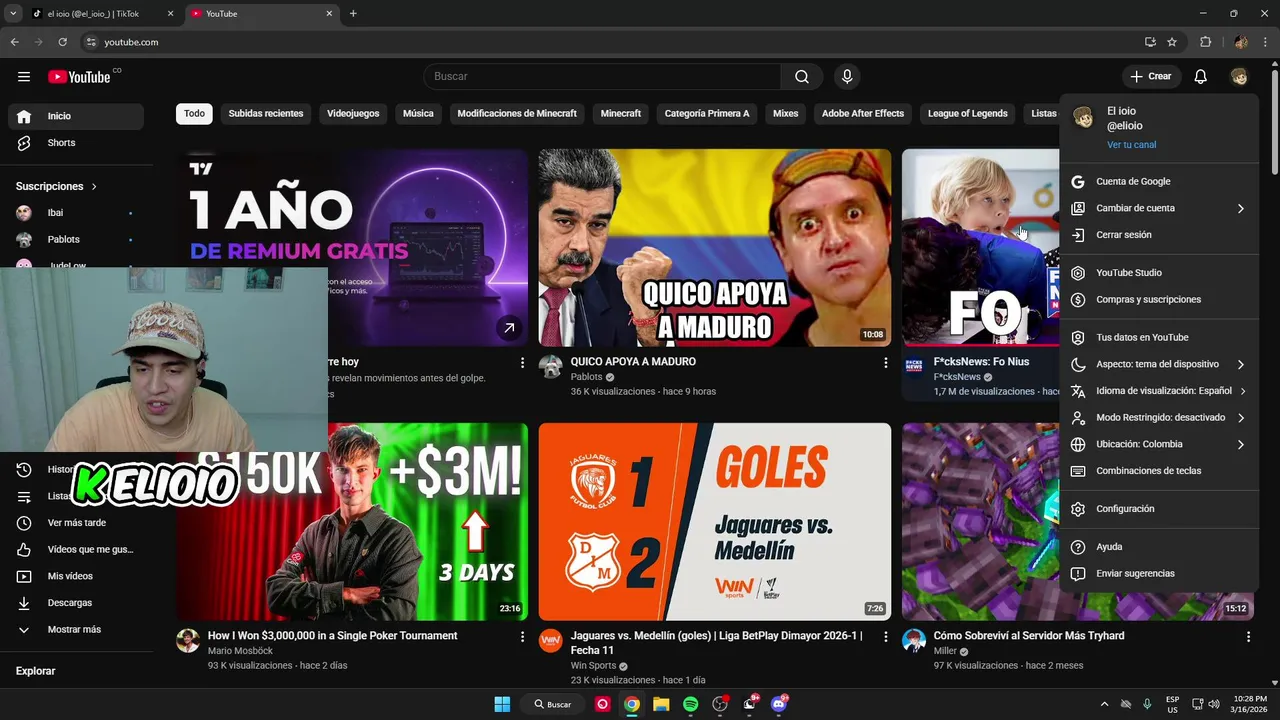Open QUICO APOYA A MADURO thumbnail
1280x720 pixels.
tap(715, 248)
